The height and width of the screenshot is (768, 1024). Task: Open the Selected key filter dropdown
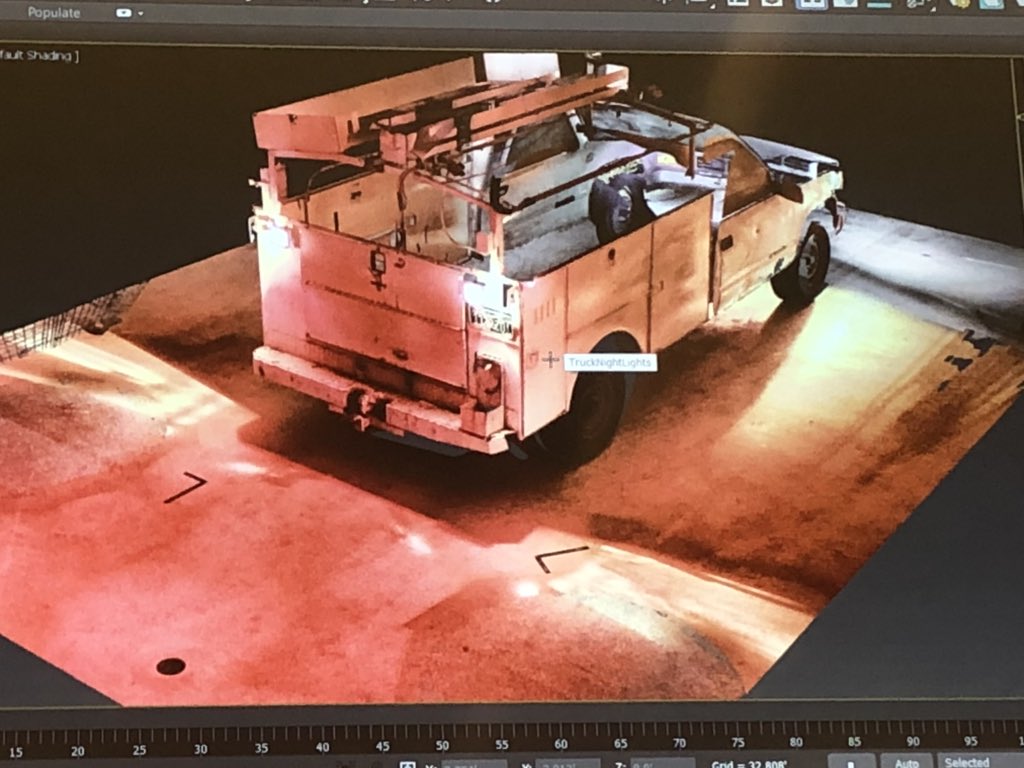click(x=968, y=762)
